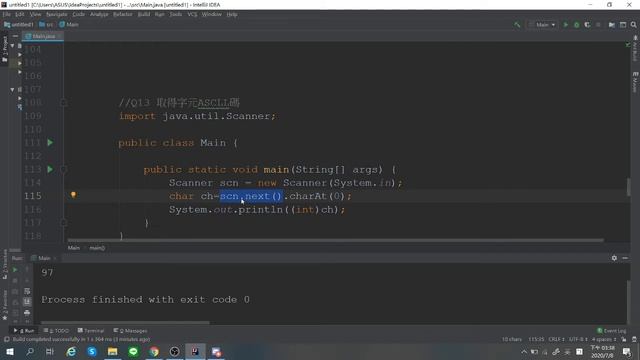Screen dimensions: 640x360
Task: Open the VCS menu
Action: tap(192, 14)
